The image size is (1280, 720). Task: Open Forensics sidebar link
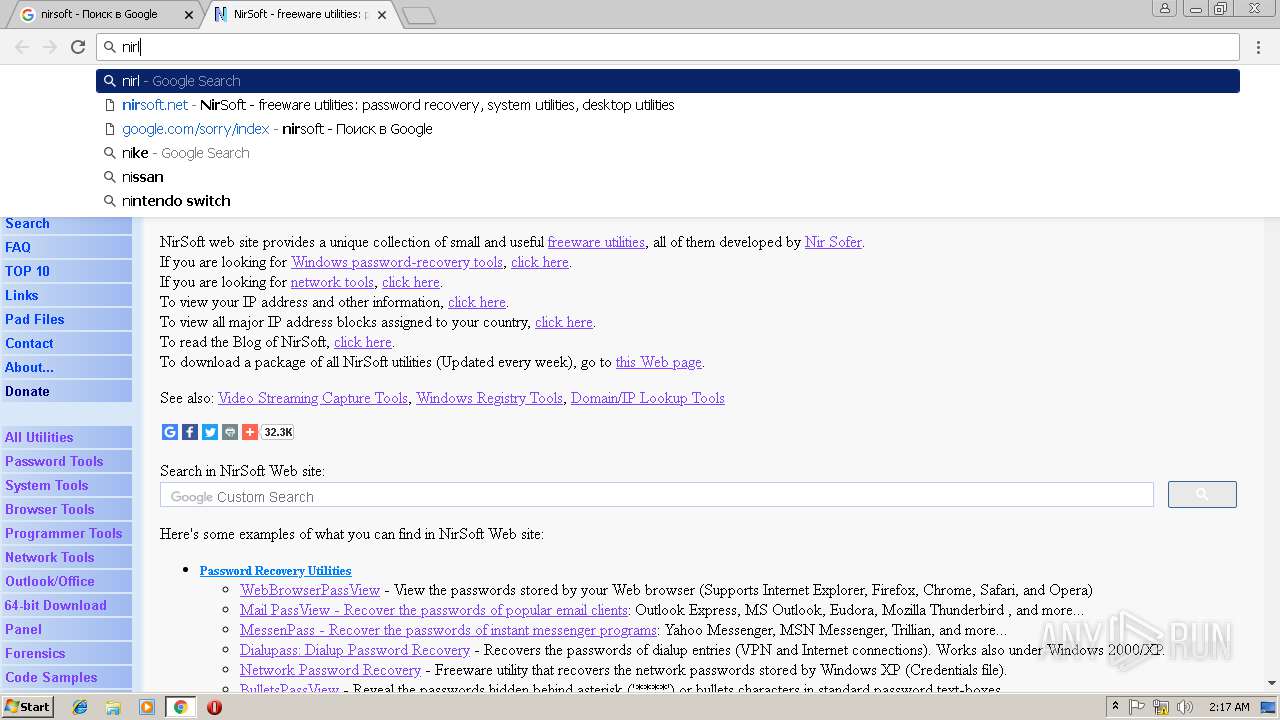[66, 653]
